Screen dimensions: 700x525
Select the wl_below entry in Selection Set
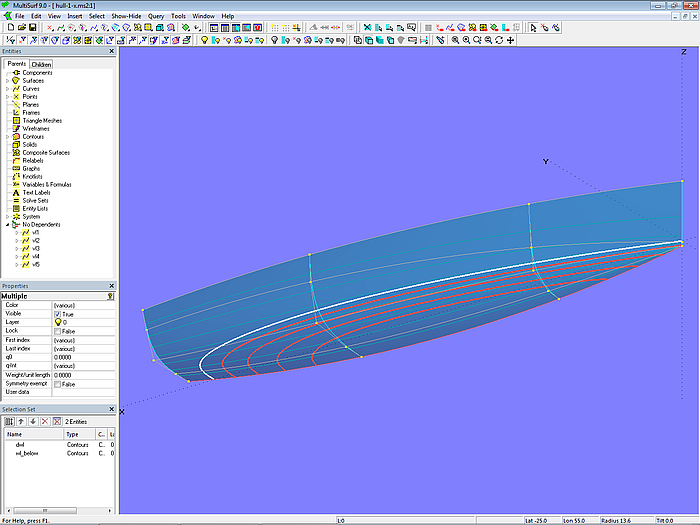click(x=26, y=453)
